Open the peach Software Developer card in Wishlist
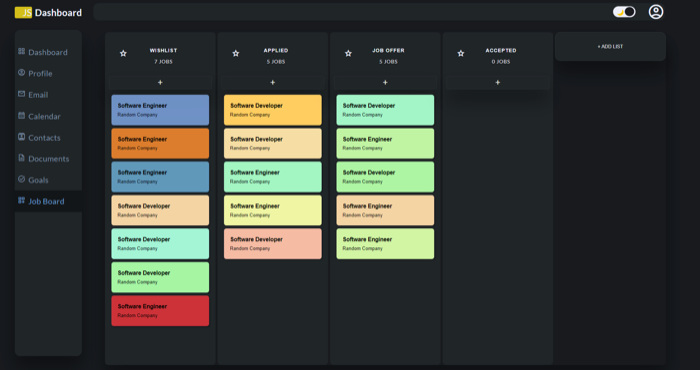This screenshot has width=700, height=370. (160, 210)
